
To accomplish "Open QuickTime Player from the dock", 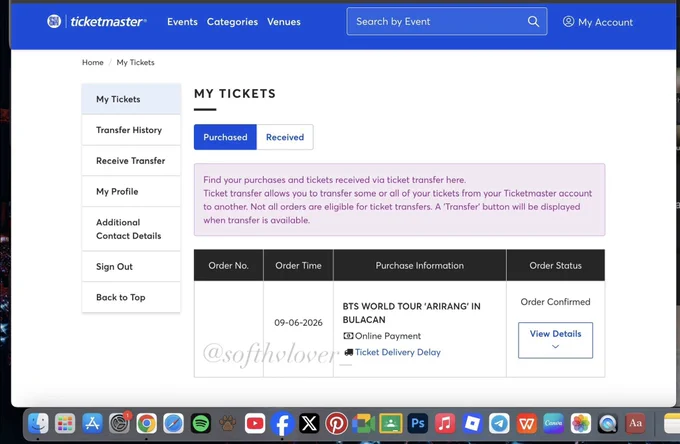I will pos(608,423).
